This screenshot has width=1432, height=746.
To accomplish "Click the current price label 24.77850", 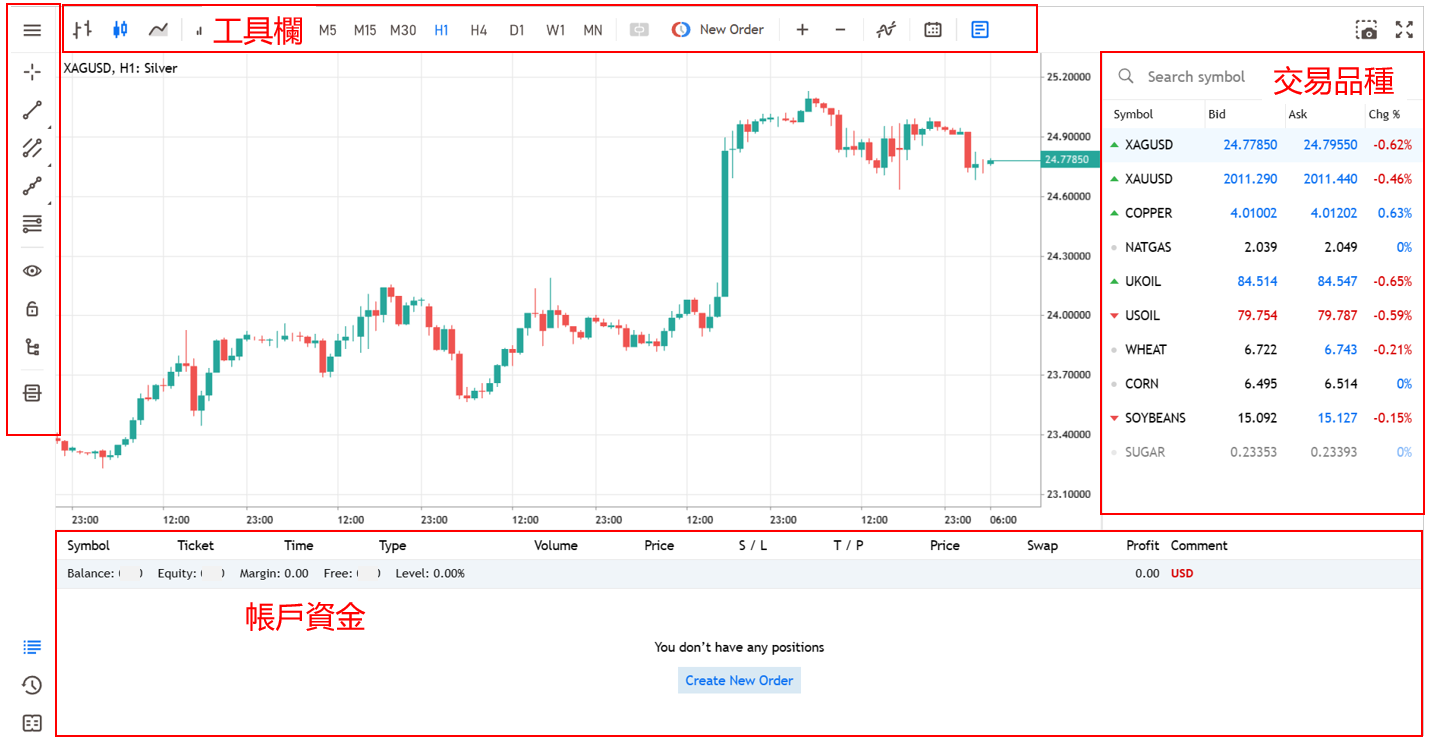I will coord(1071,159).
